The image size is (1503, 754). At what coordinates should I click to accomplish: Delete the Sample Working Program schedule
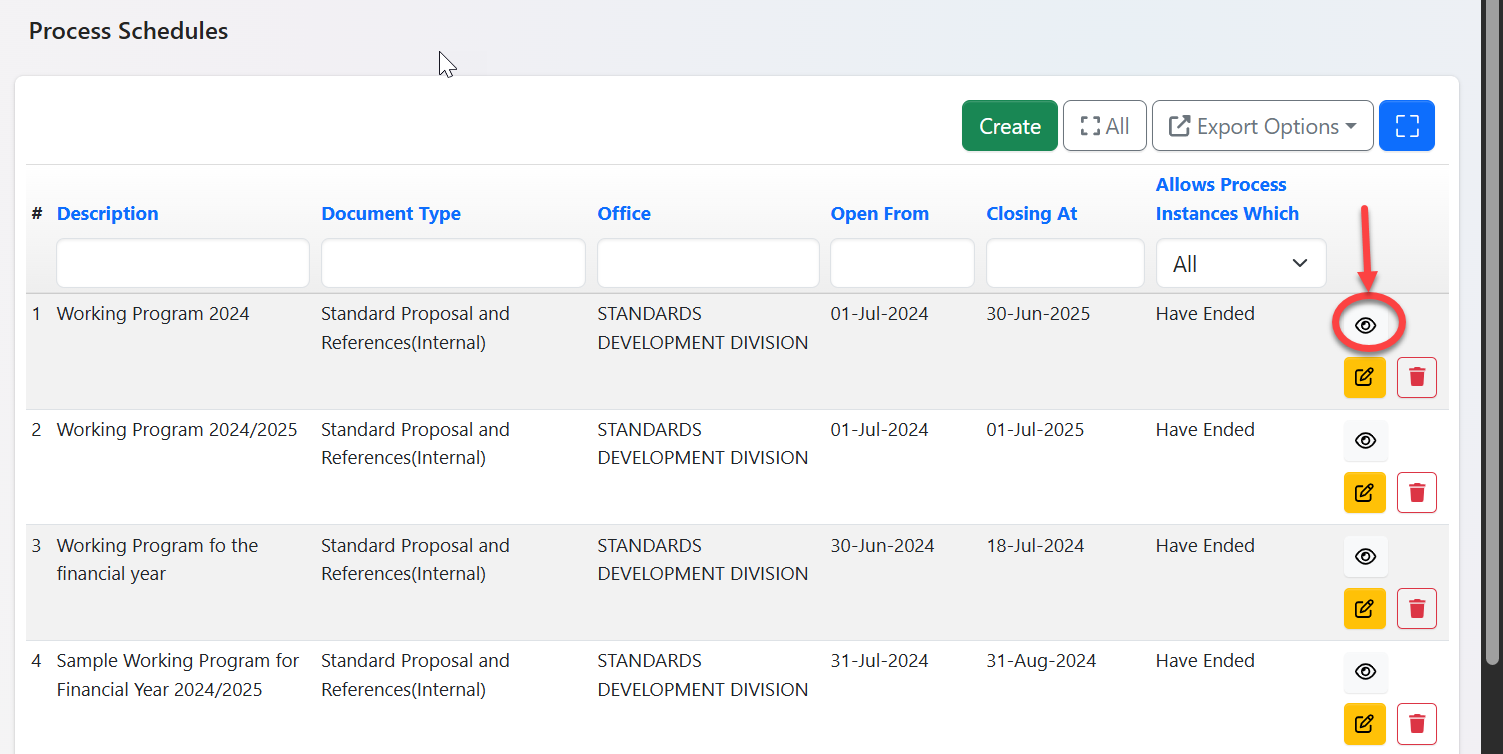[x=1416, y=723]
